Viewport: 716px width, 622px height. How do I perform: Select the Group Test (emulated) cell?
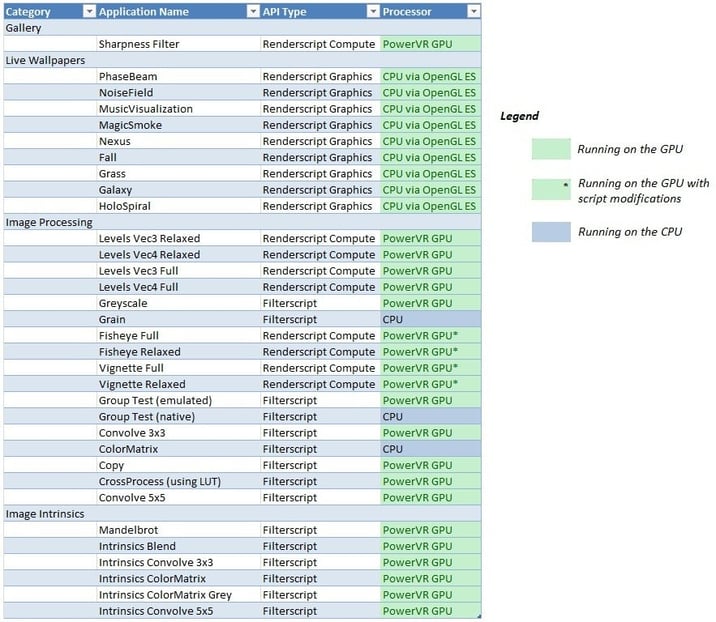[179, 401]
